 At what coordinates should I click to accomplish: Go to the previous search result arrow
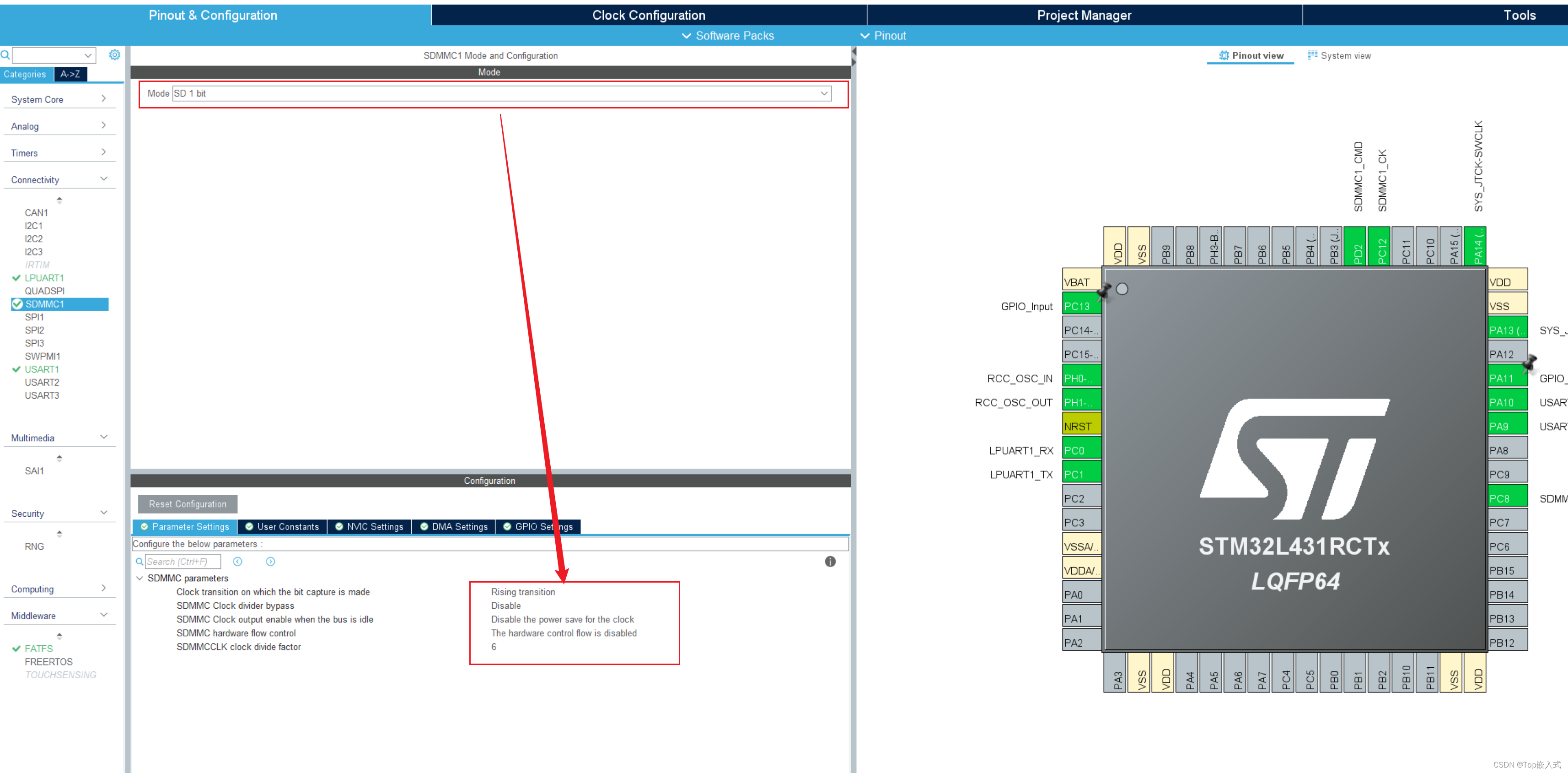(x=237, y=562)
